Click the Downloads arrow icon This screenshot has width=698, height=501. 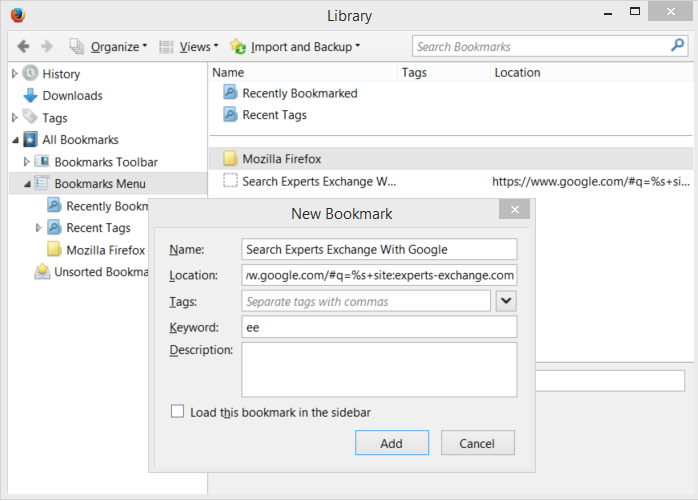click(x=30, y=95)
